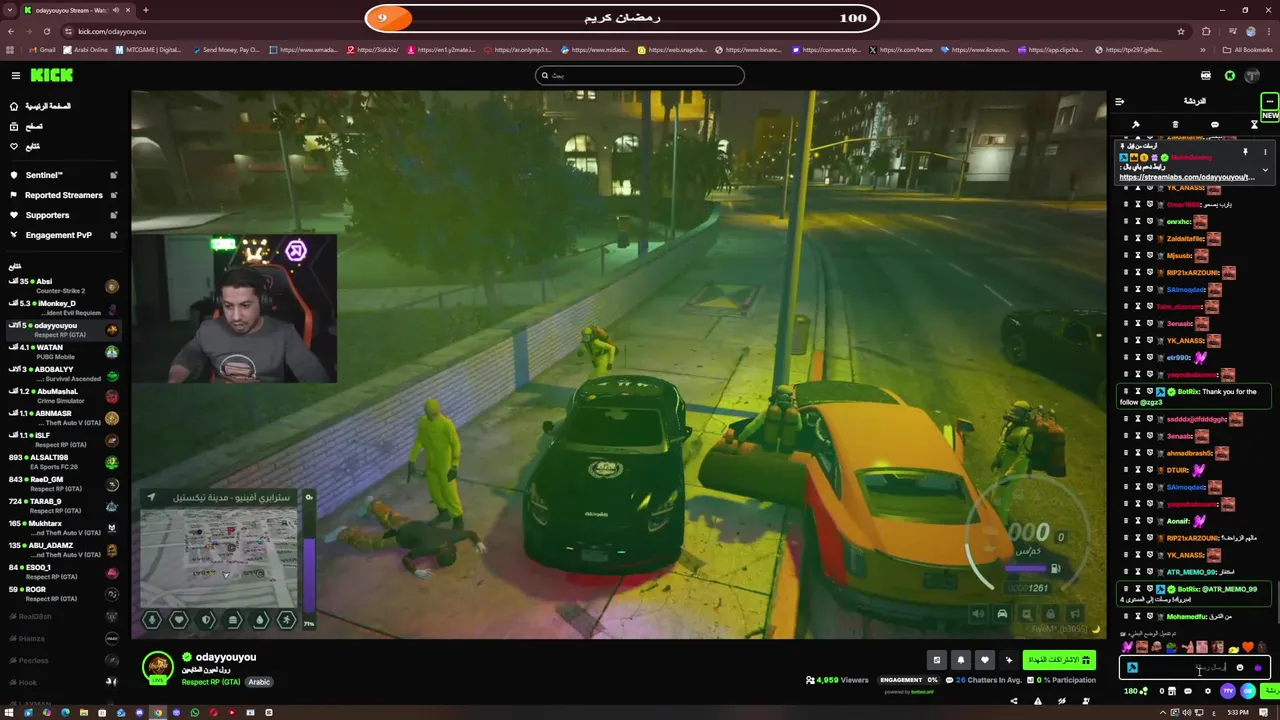Click the speech bubble icon in chat header

[x=1214, y=125]
